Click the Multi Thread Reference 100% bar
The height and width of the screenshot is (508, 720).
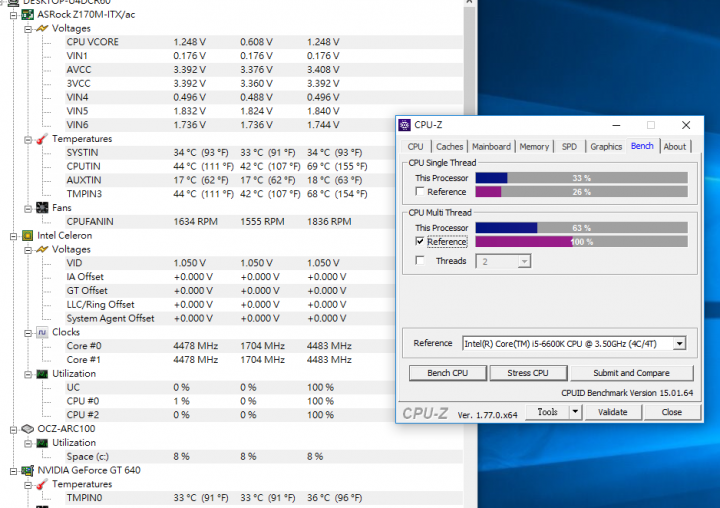click(x=581, y=242)
